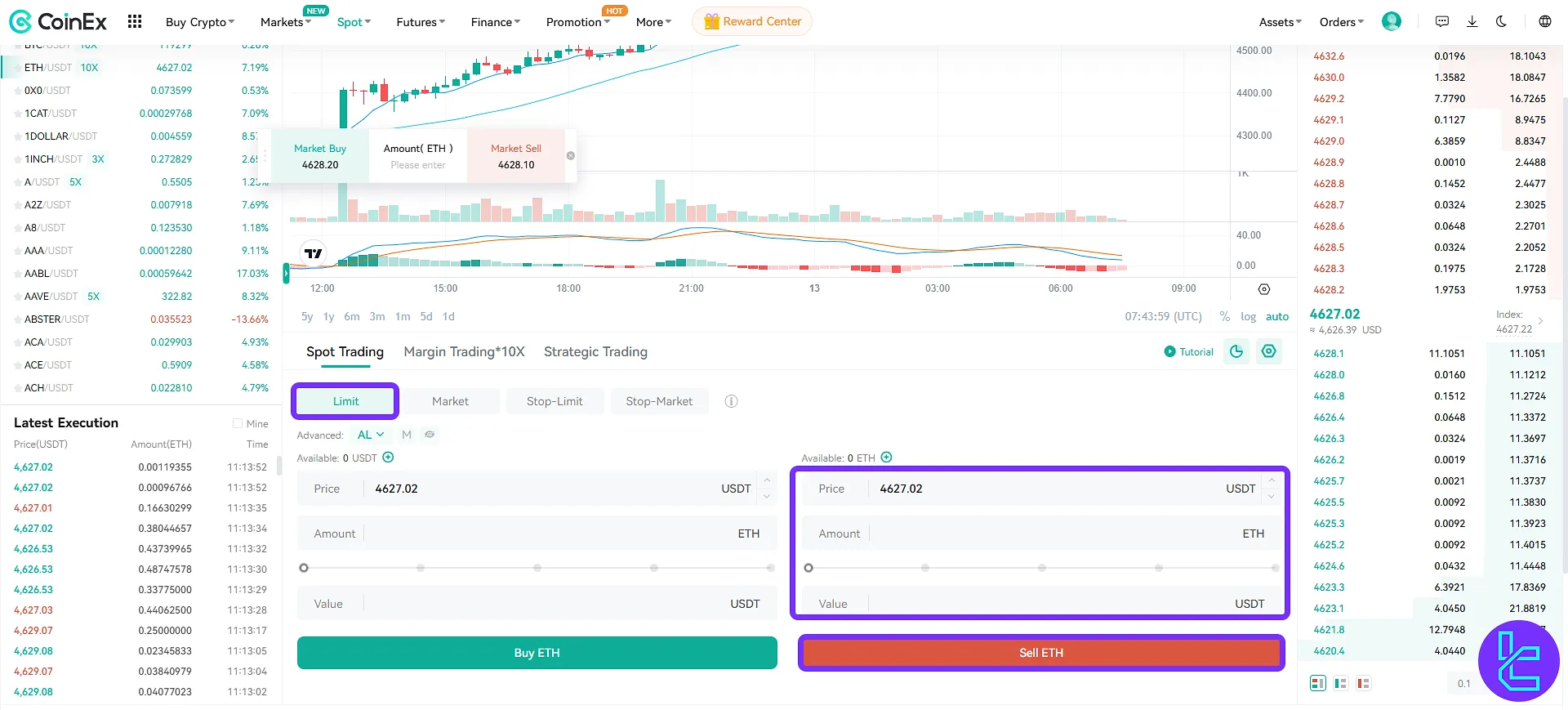
Task: Expand the Buy Crypto menu
Action: pos(200,22)
